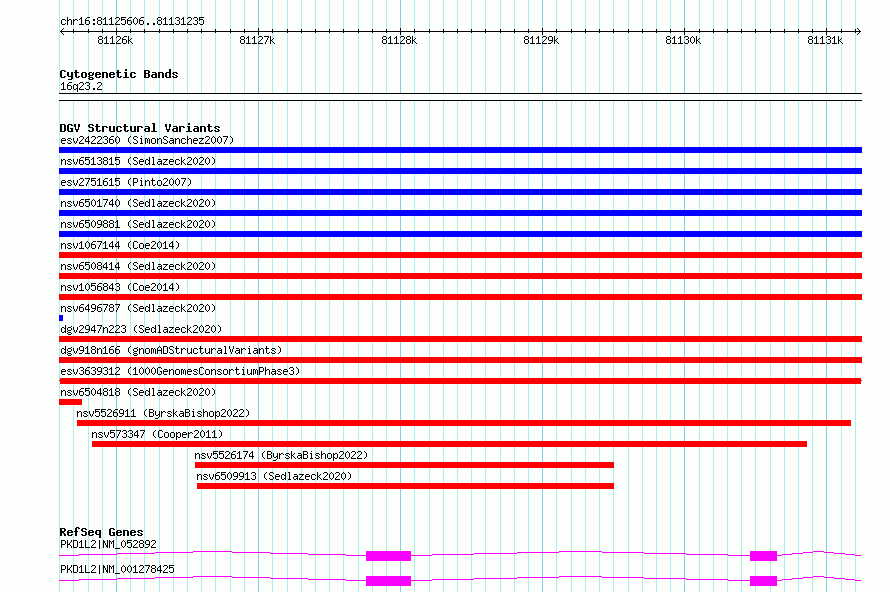Image resolution: width=890 pixels, height=592 pixels.
Task: Open the RefSeq Genes track heading
Action: 101,532
